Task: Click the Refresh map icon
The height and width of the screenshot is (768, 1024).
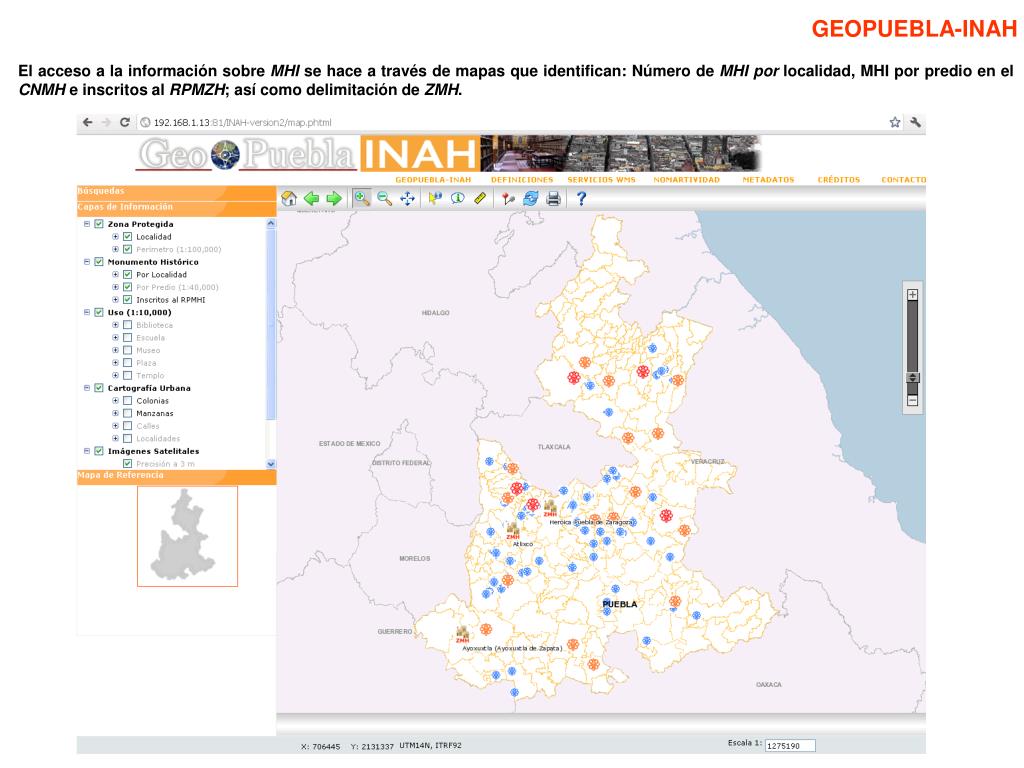Action: tap(530, 199)
